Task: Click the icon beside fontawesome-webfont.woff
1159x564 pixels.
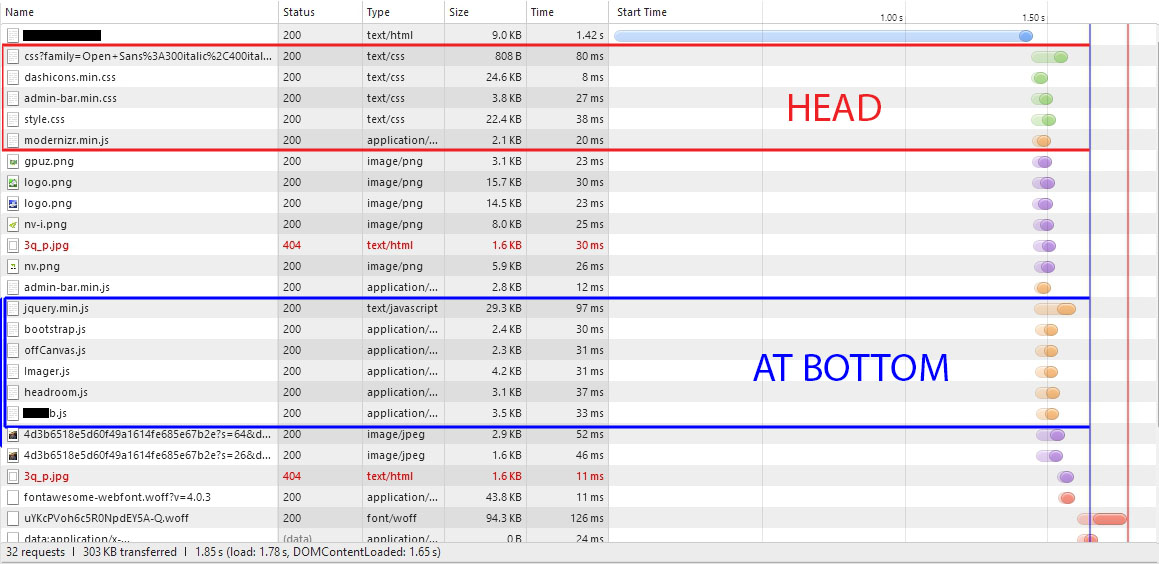Action: (13, 497)
